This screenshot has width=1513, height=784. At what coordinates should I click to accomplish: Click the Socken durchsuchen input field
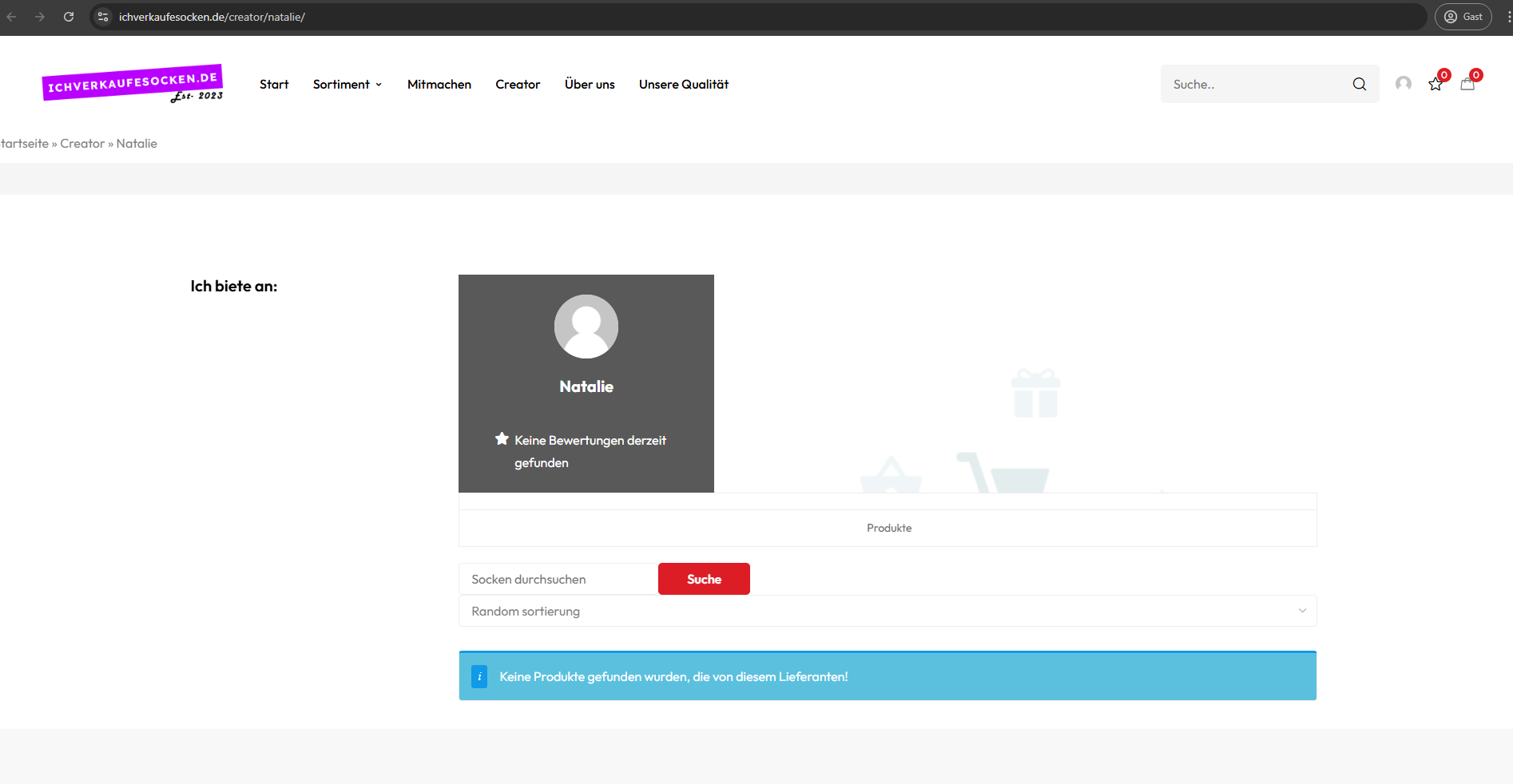click(558, 579)
